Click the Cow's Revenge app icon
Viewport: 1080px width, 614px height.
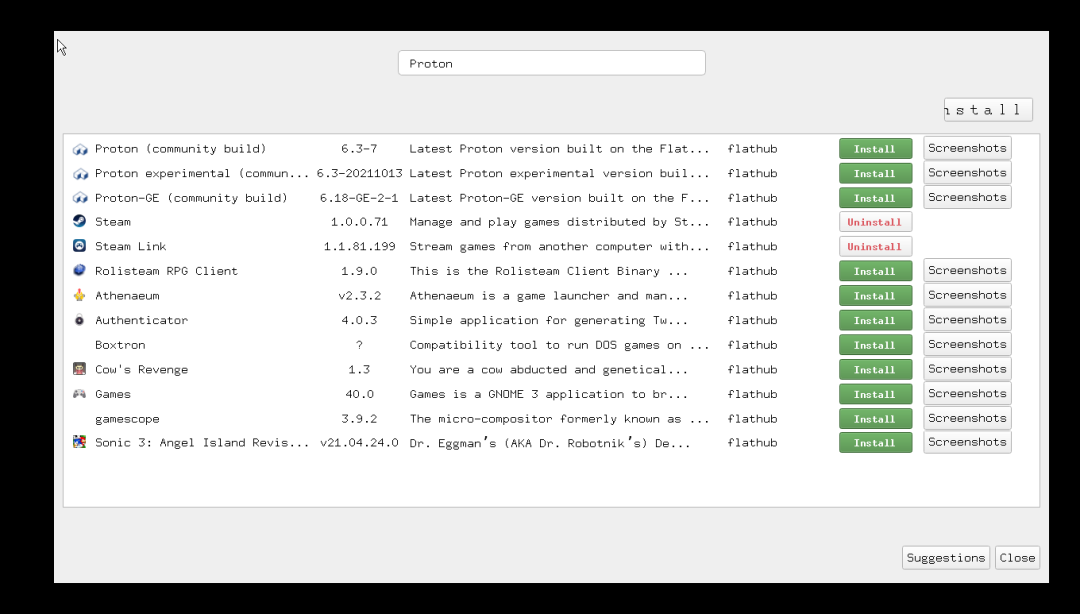point(80,369)
